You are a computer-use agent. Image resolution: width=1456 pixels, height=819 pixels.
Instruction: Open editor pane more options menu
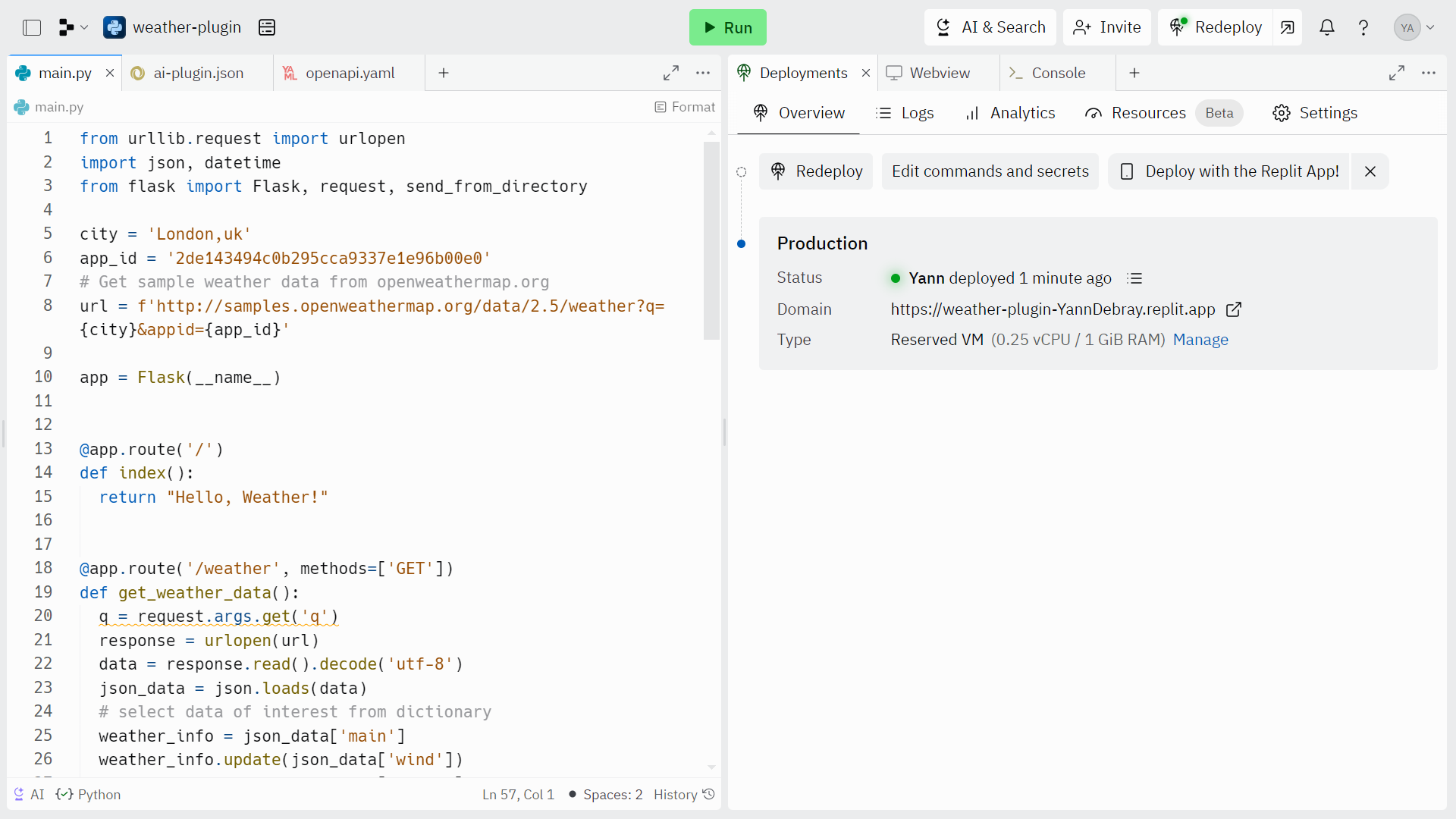[x=703, y=73]
